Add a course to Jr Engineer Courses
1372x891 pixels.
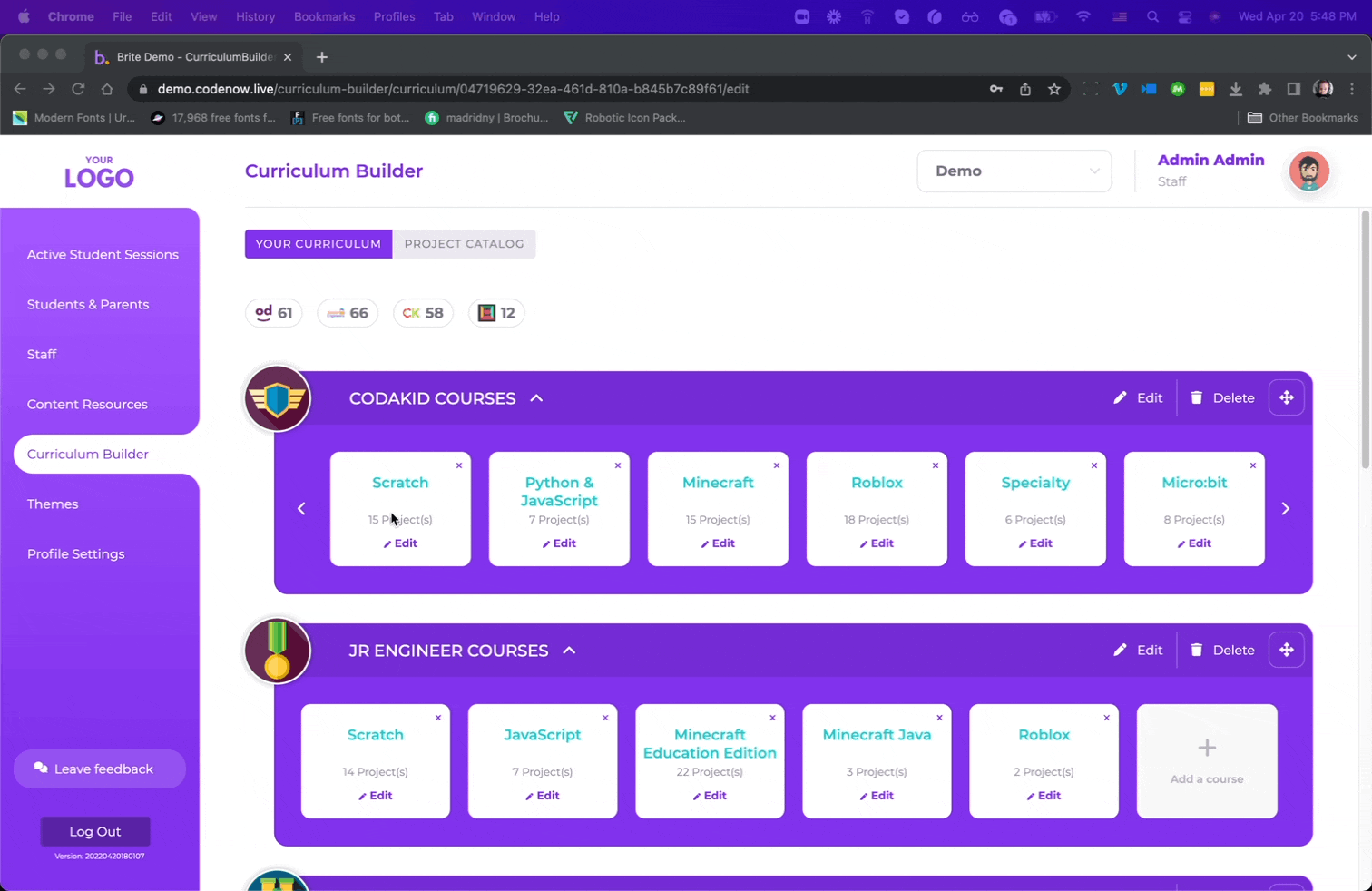tap(1206, 760)
